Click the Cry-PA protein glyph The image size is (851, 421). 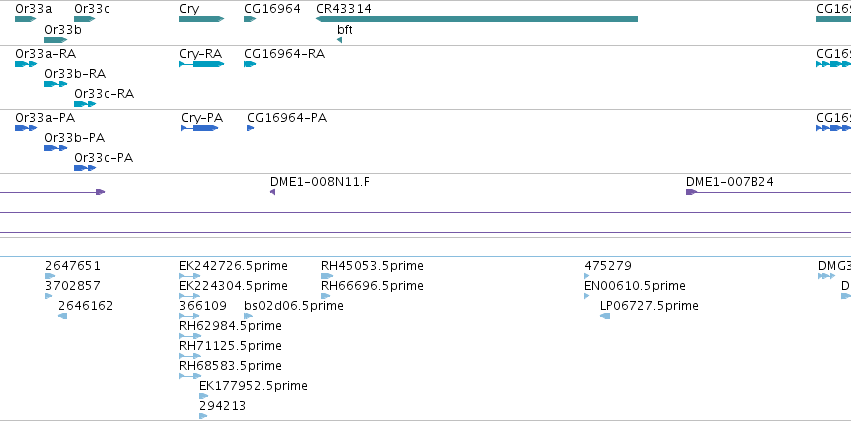[200, 128]
